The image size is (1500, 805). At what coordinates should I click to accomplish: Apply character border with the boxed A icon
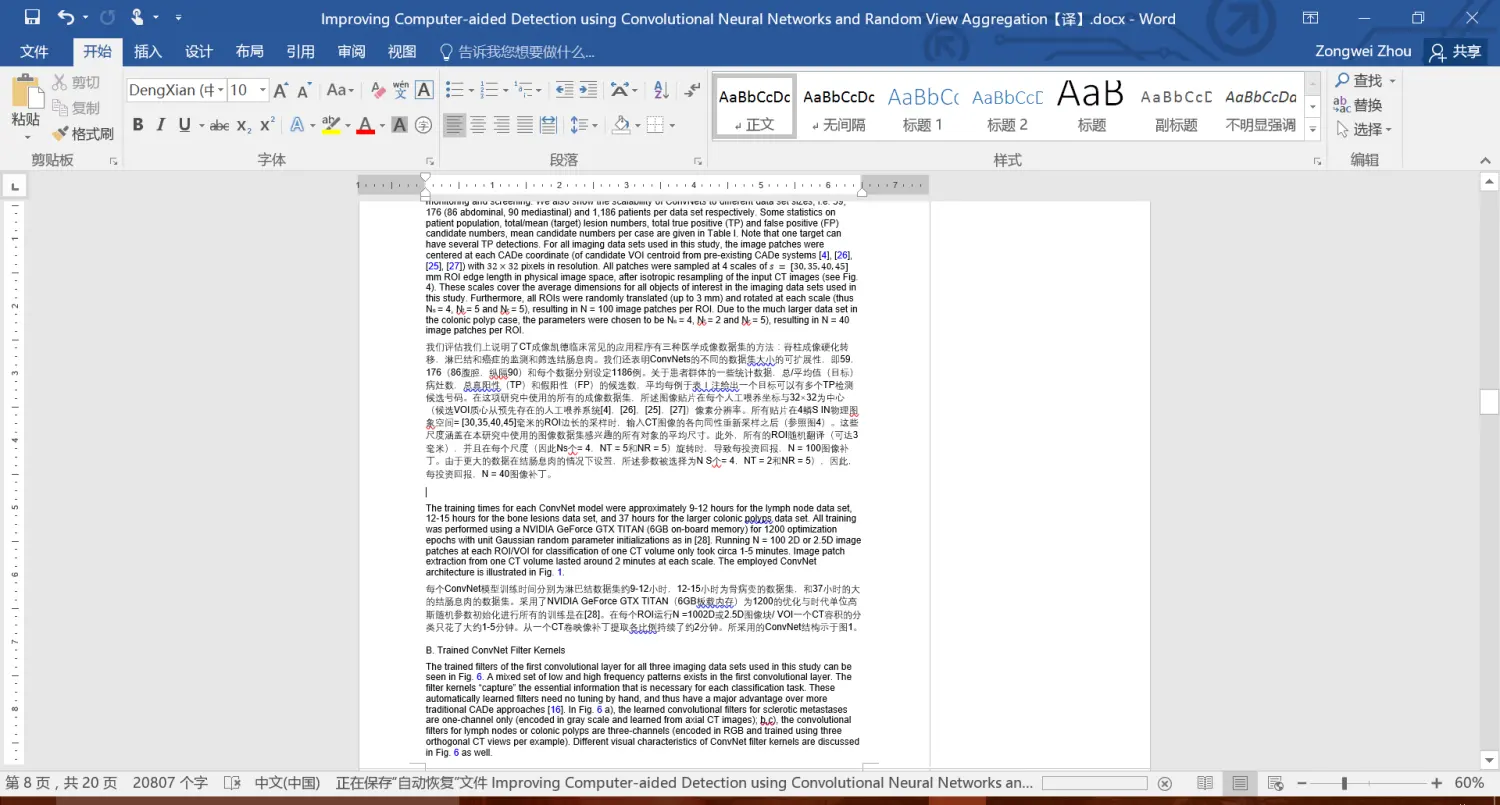point(424,90)
